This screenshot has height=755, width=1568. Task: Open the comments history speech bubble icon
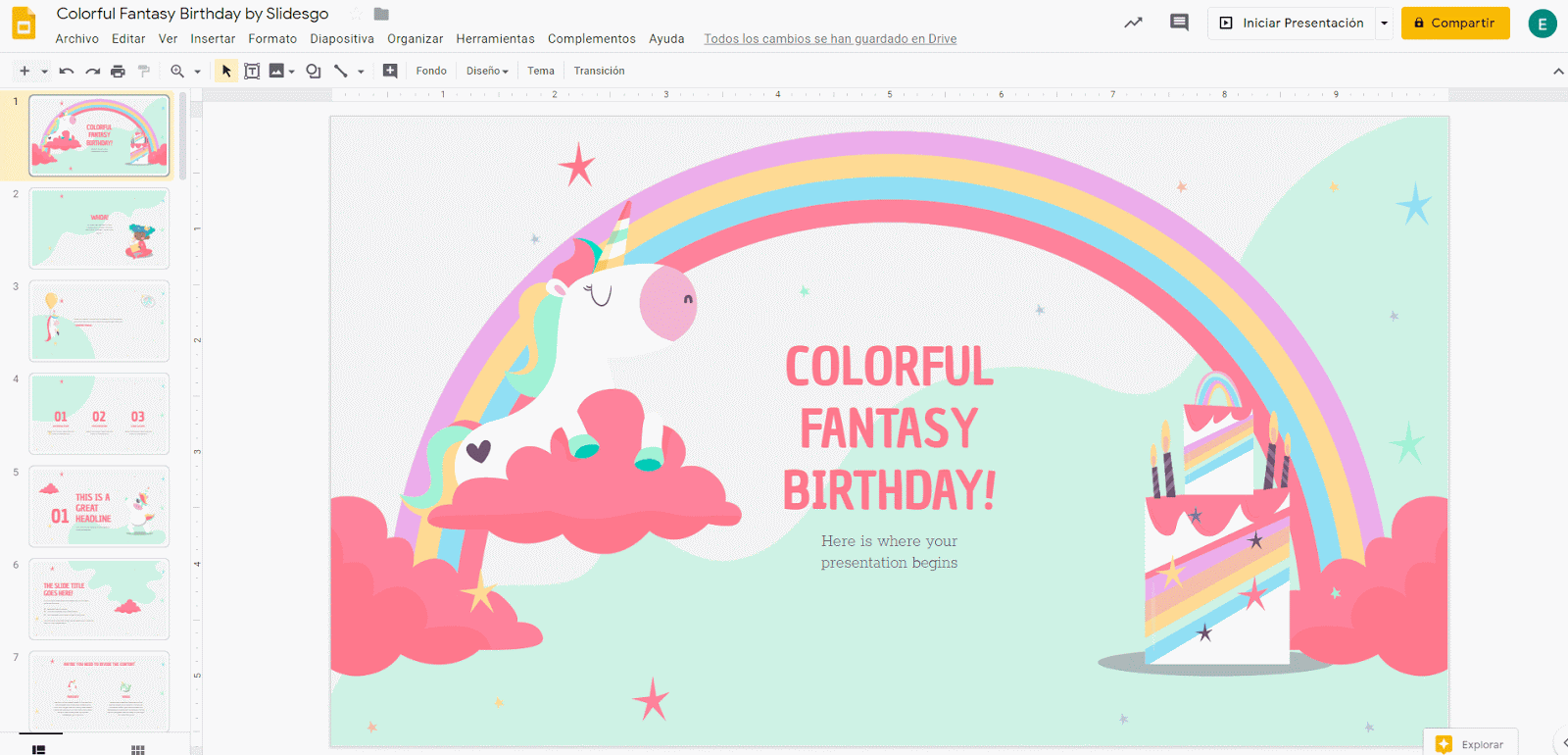(1179, 23)
